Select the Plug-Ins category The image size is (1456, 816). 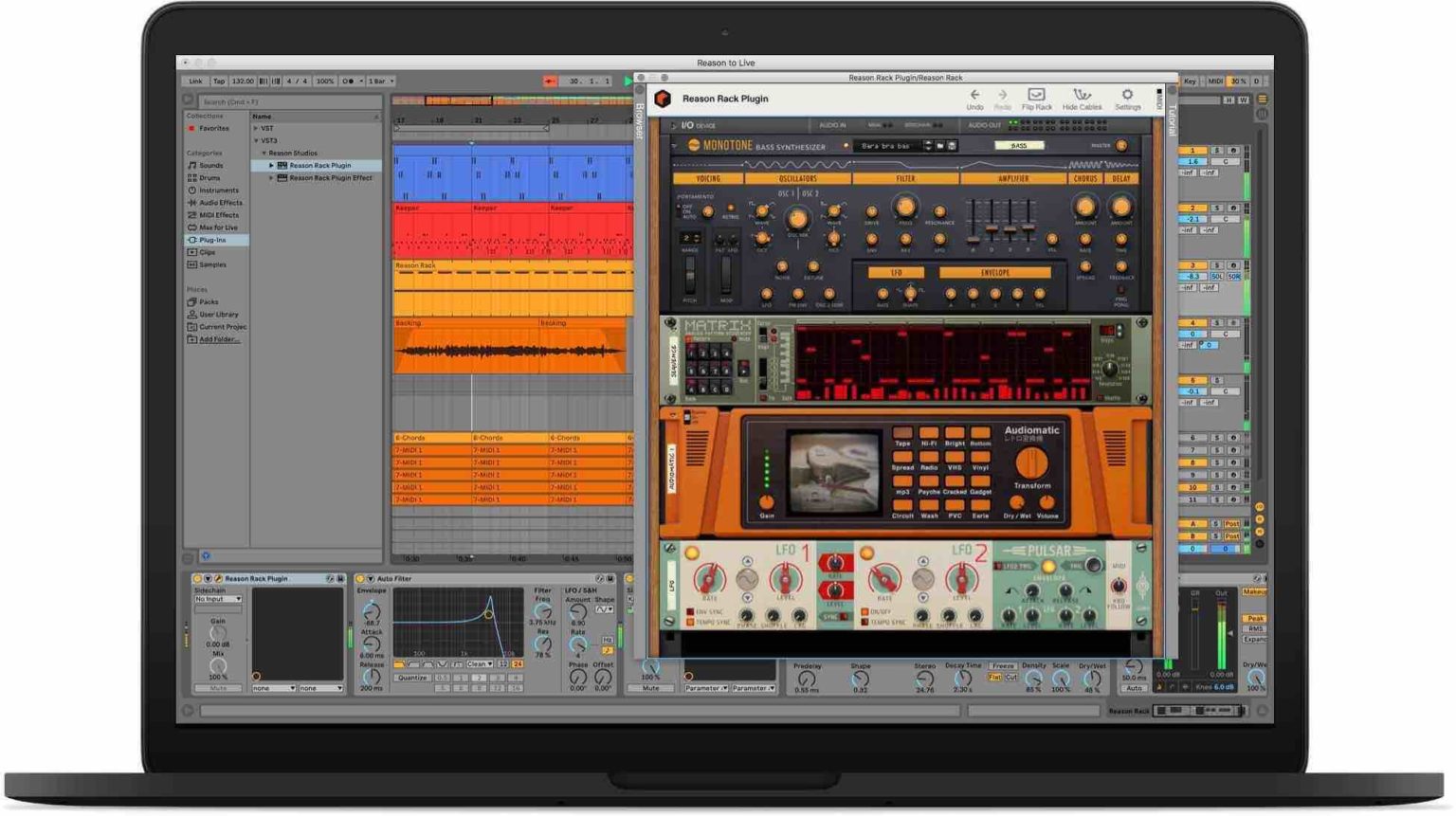pyautogui.click(x=217, y=240)
